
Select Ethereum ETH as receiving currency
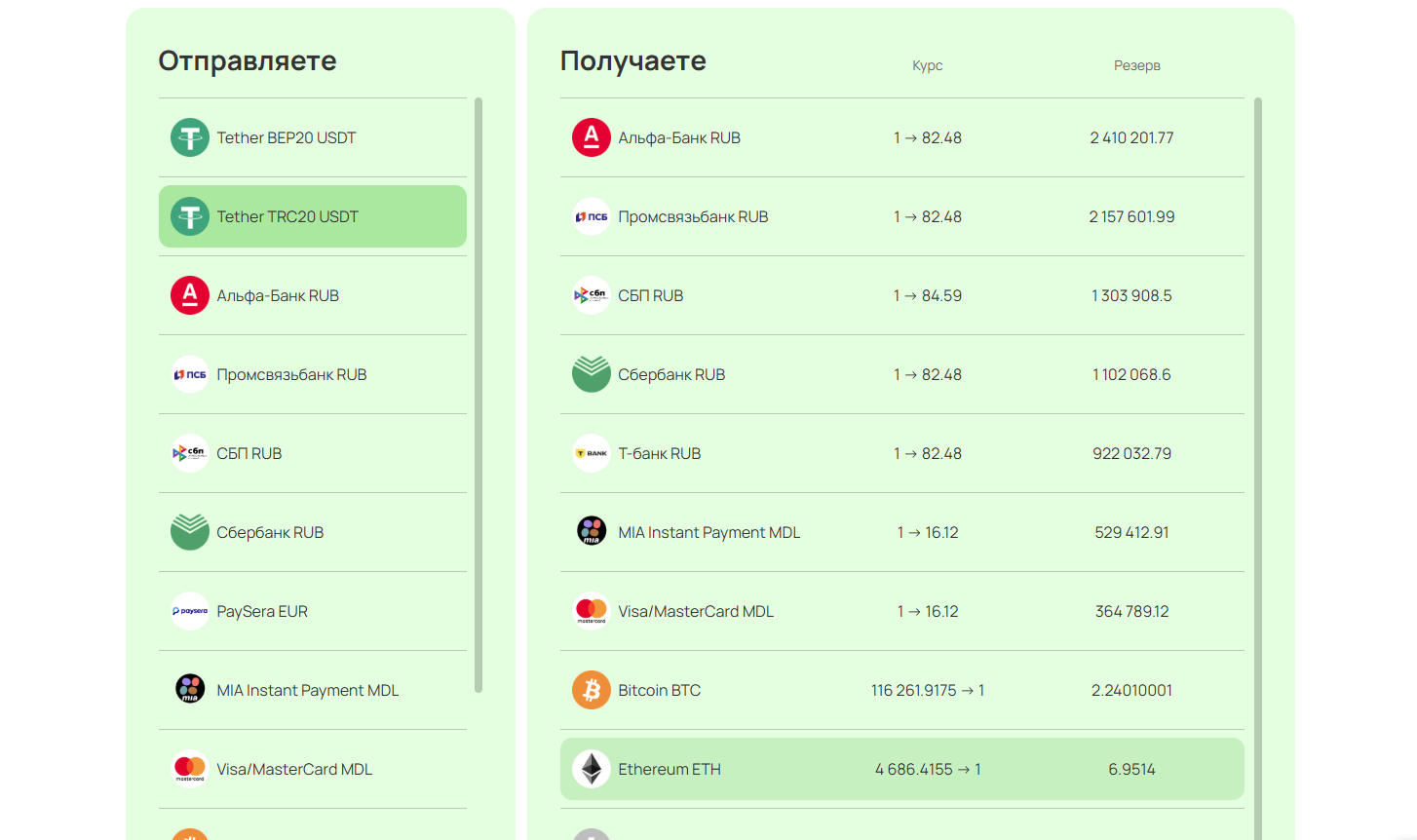pyautogui.click(x=901, y=768)
